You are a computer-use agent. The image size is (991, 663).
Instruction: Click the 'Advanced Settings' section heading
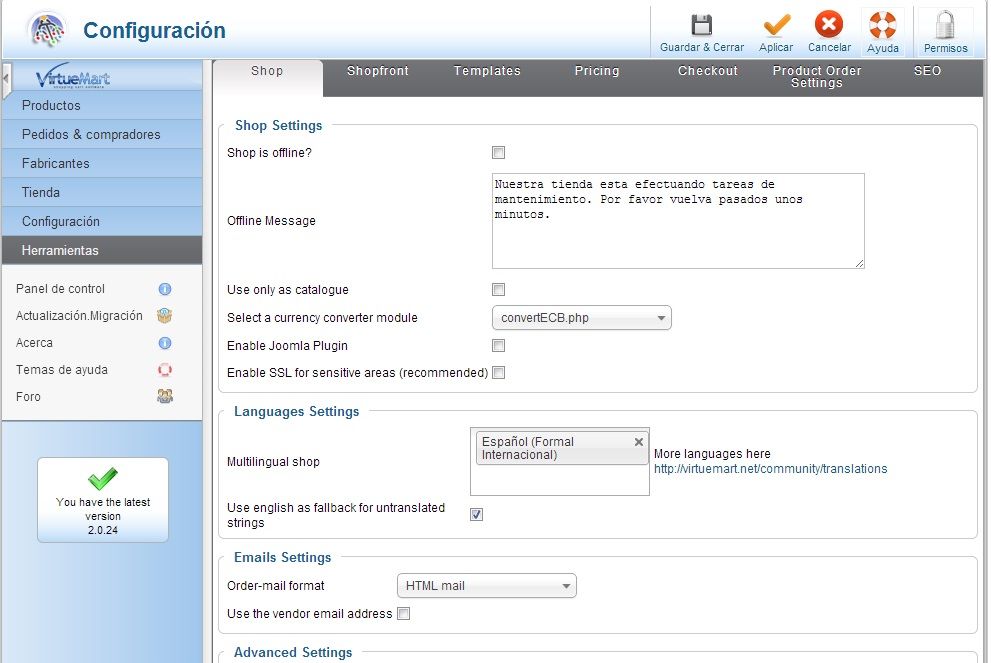point(293,652)
